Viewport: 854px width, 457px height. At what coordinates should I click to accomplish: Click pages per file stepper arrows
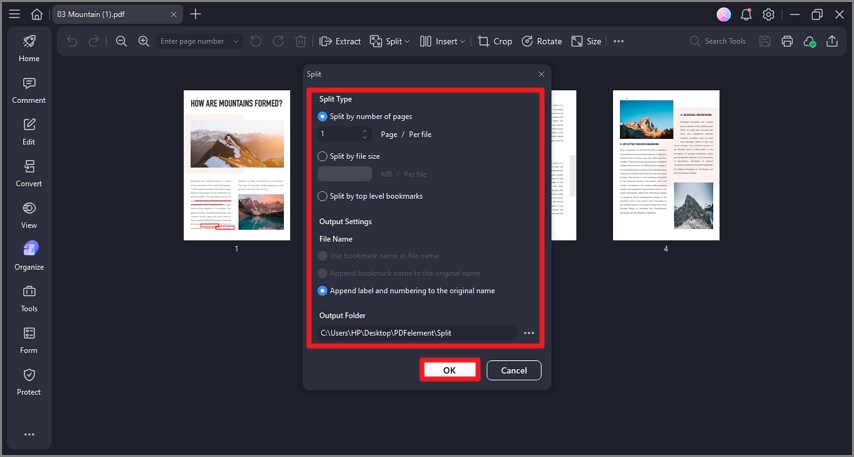[x=365, y=134]
